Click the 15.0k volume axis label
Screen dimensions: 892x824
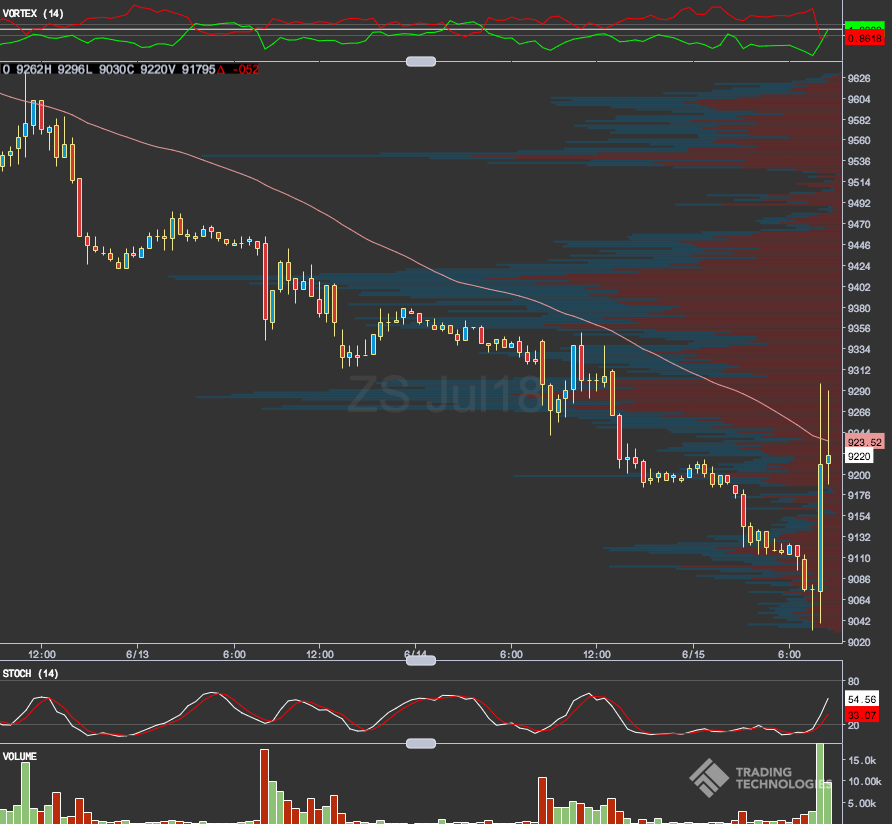pos(862,761)
